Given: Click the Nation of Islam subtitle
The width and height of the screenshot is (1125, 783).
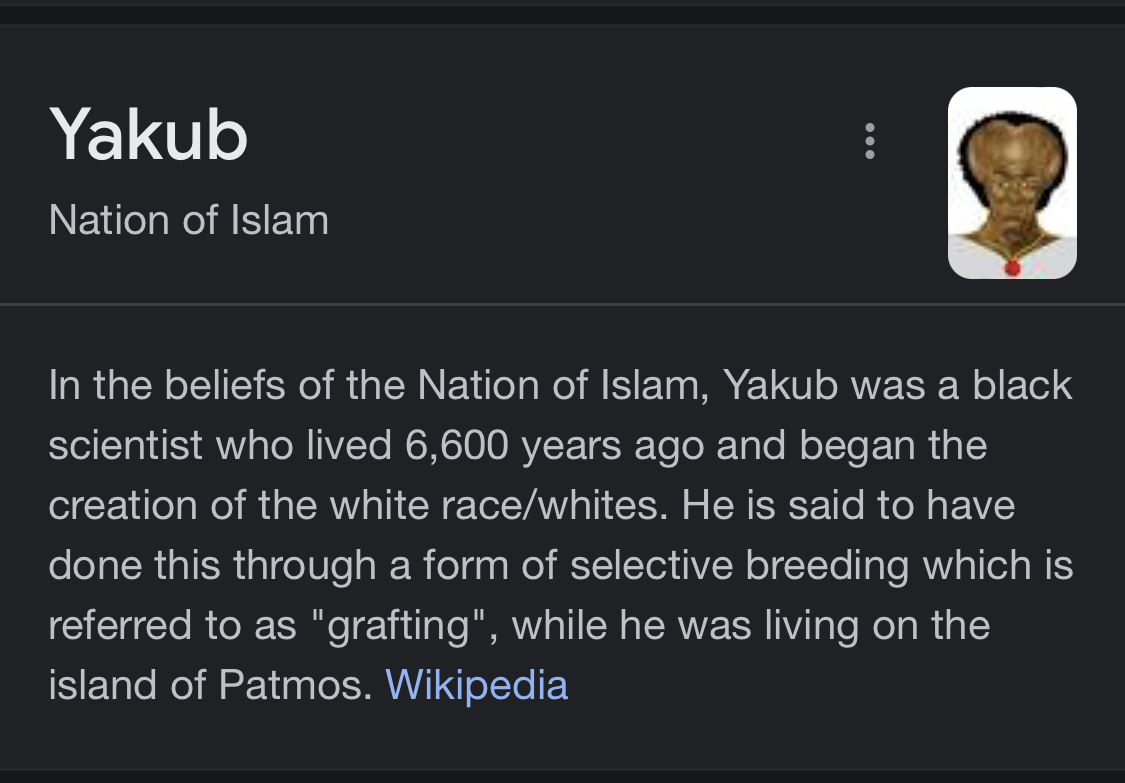Looking at the screenshot, I should click(x=188, y=220).
